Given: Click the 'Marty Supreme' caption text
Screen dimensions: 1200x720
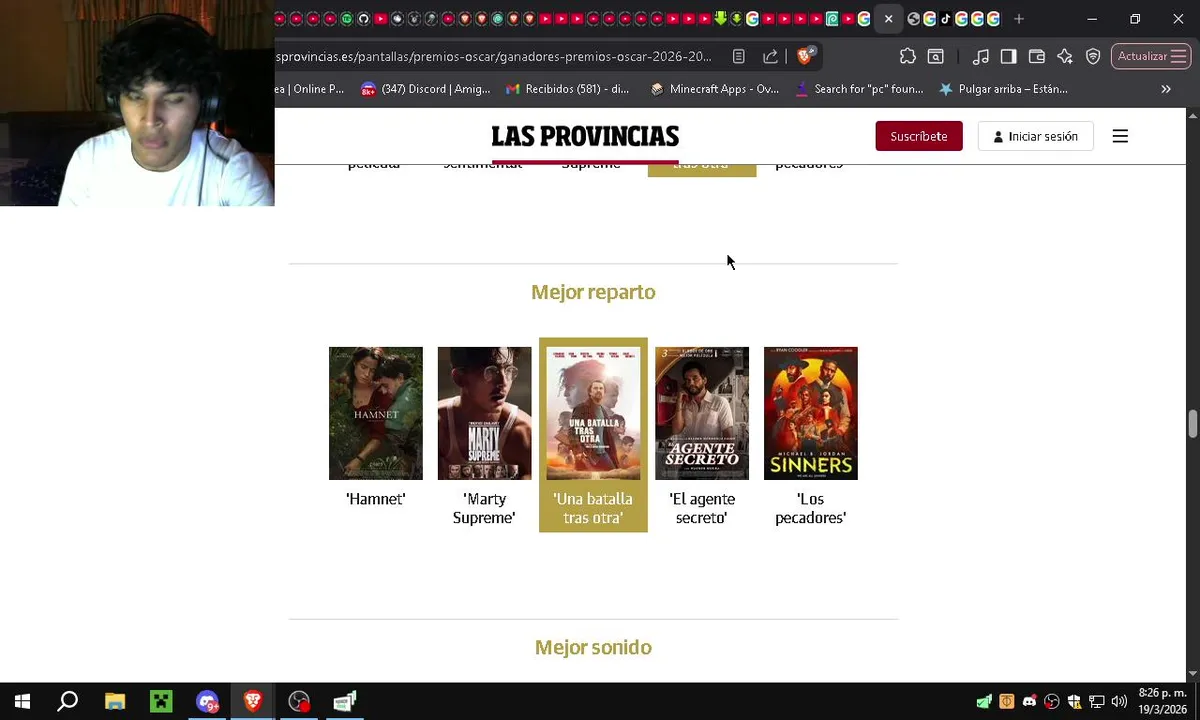Looking at the screenshot, I should pos(484,508).
